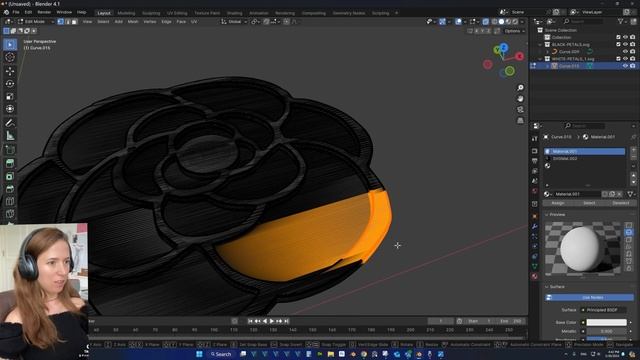The image size is (640, 360).
Task: Open the outliner filter dropdown
Action: pos(622,22)
